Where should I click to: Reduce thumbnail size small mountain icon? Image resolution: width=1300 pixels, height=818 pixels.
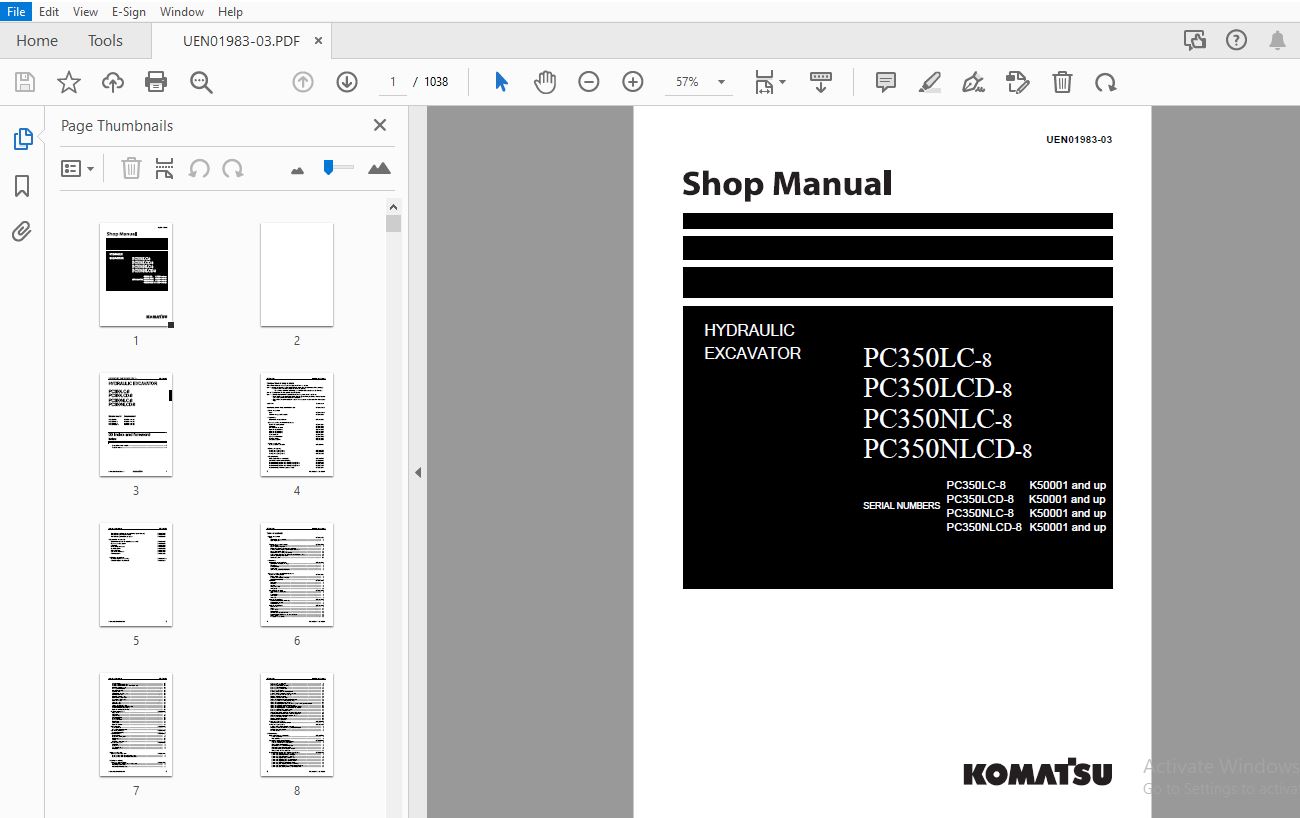[297, 171]
